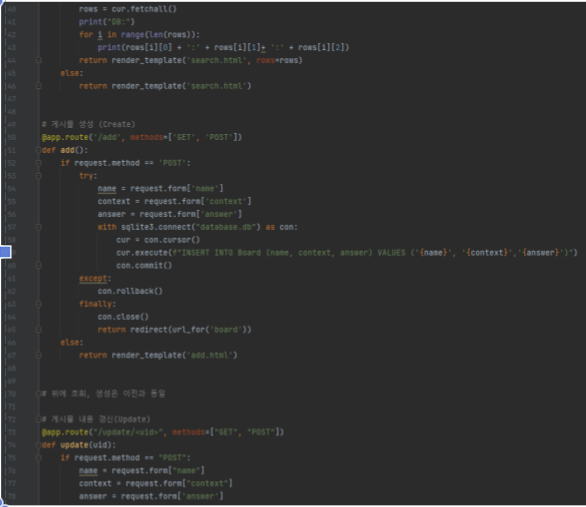This screenshot has width=586, height=507.
Task: Click 'cur = con.cursor()' line
Action: [158, 240]
